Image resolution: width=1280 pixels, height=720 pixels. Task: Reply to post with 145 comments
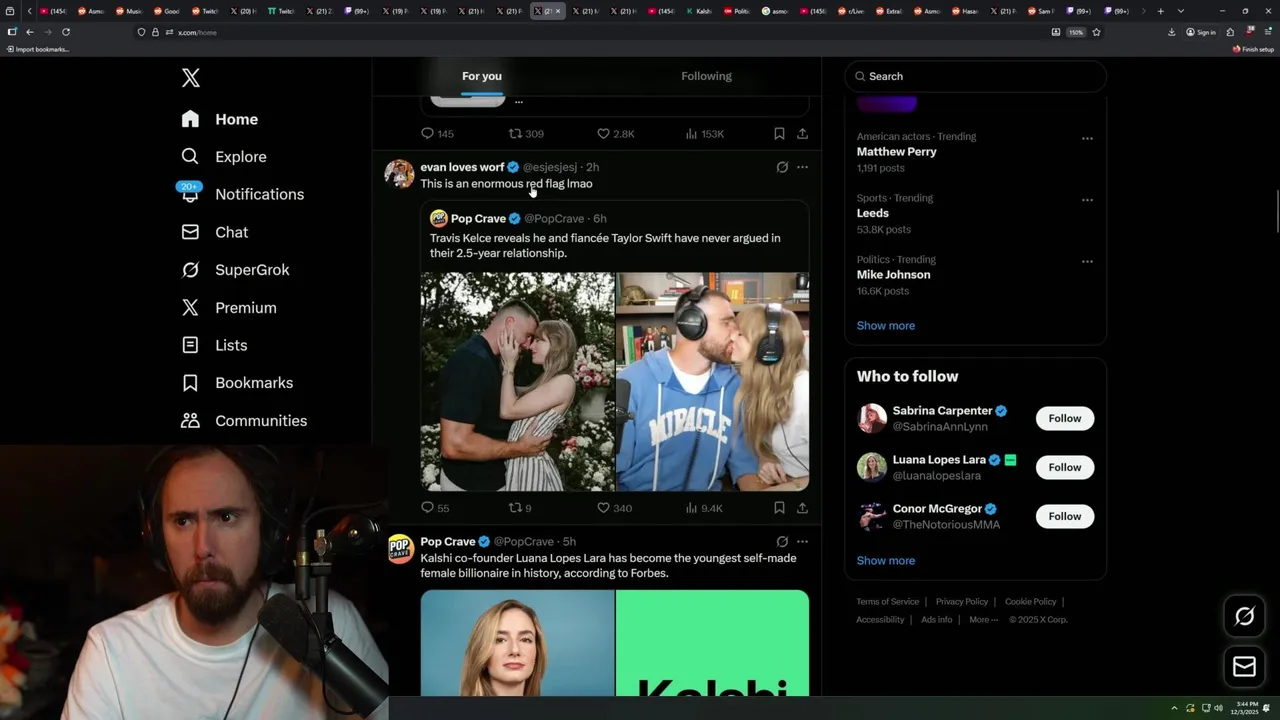437,133
